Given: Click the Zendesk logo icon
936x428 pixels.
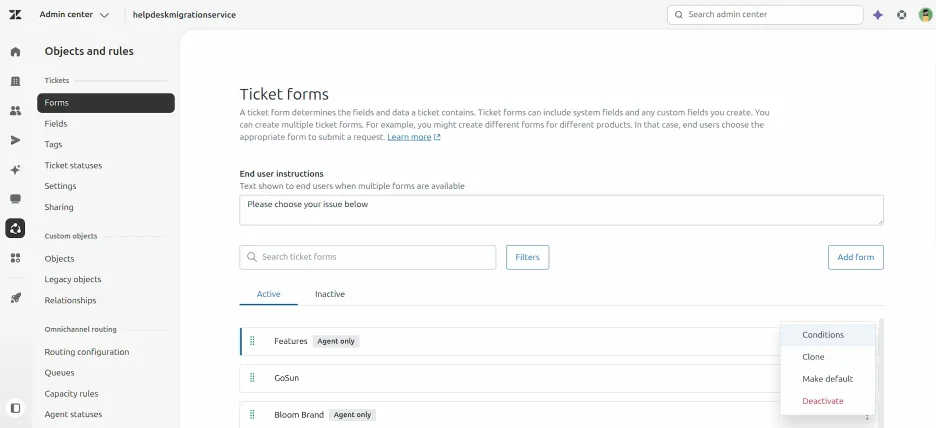Looking at the screenshot, I should coord(15,15).
